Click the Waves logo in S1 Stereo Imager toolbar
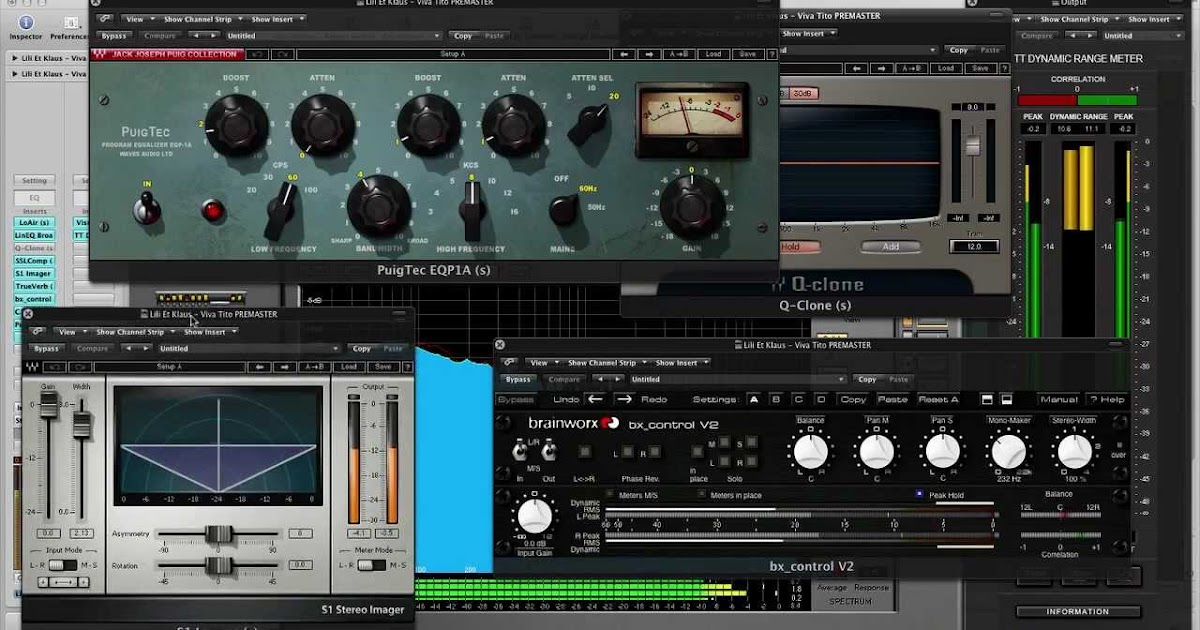1200x630 pixels. click(33, 366)
